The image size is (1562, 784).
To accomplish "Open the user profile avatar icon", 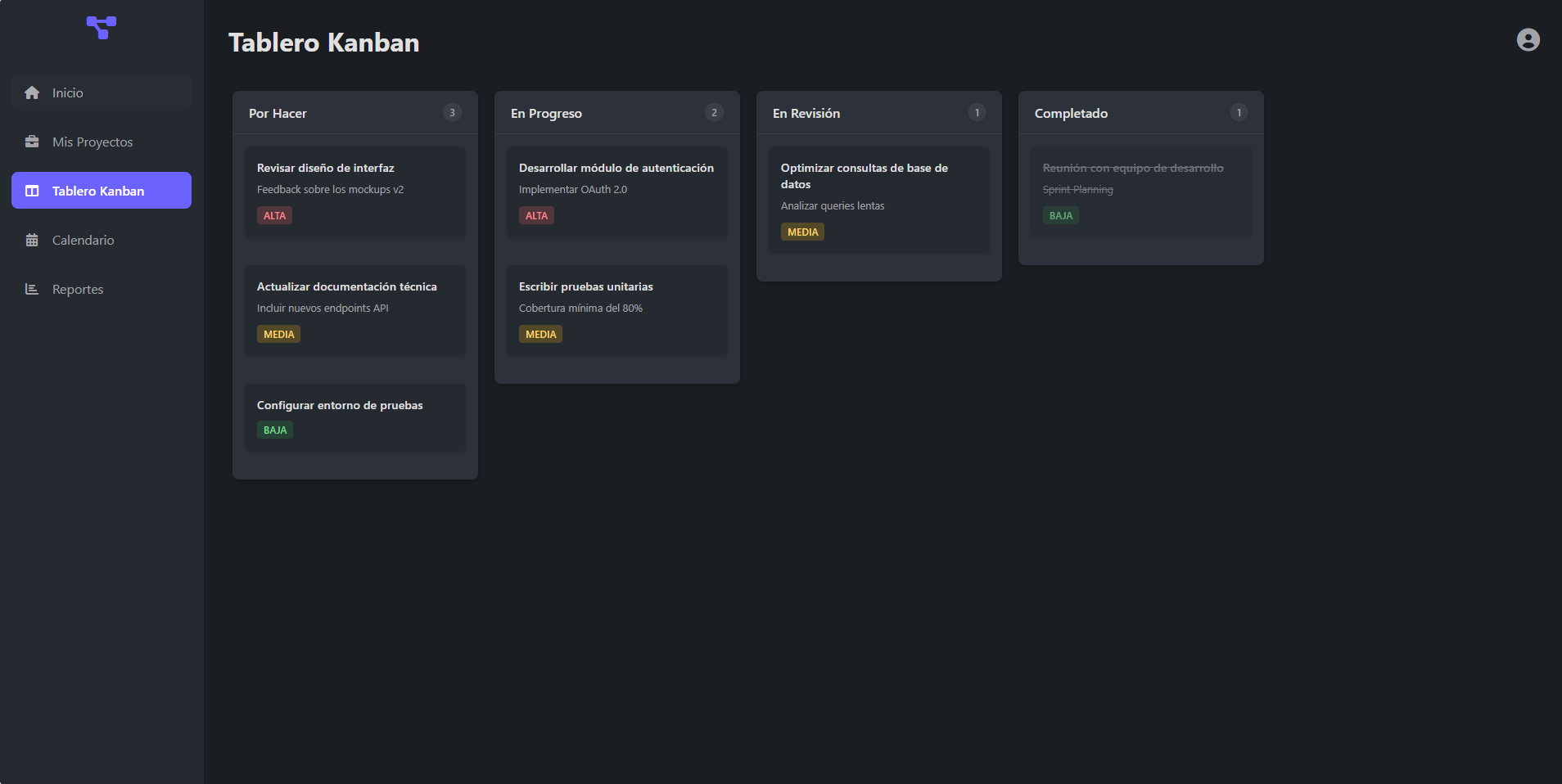I will click(1528, 40).
